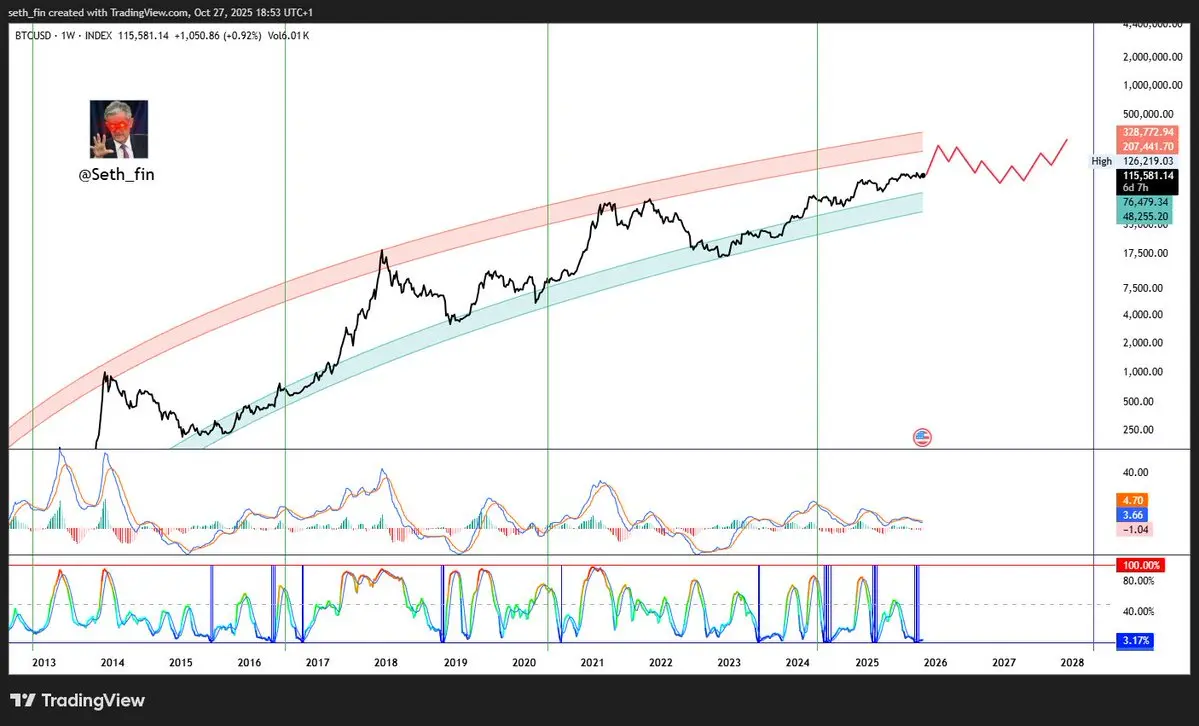Viewport: 1199px width, 726px height.
Task: Click the 500,000.00 price axis label
Action: coord(1148,114)
